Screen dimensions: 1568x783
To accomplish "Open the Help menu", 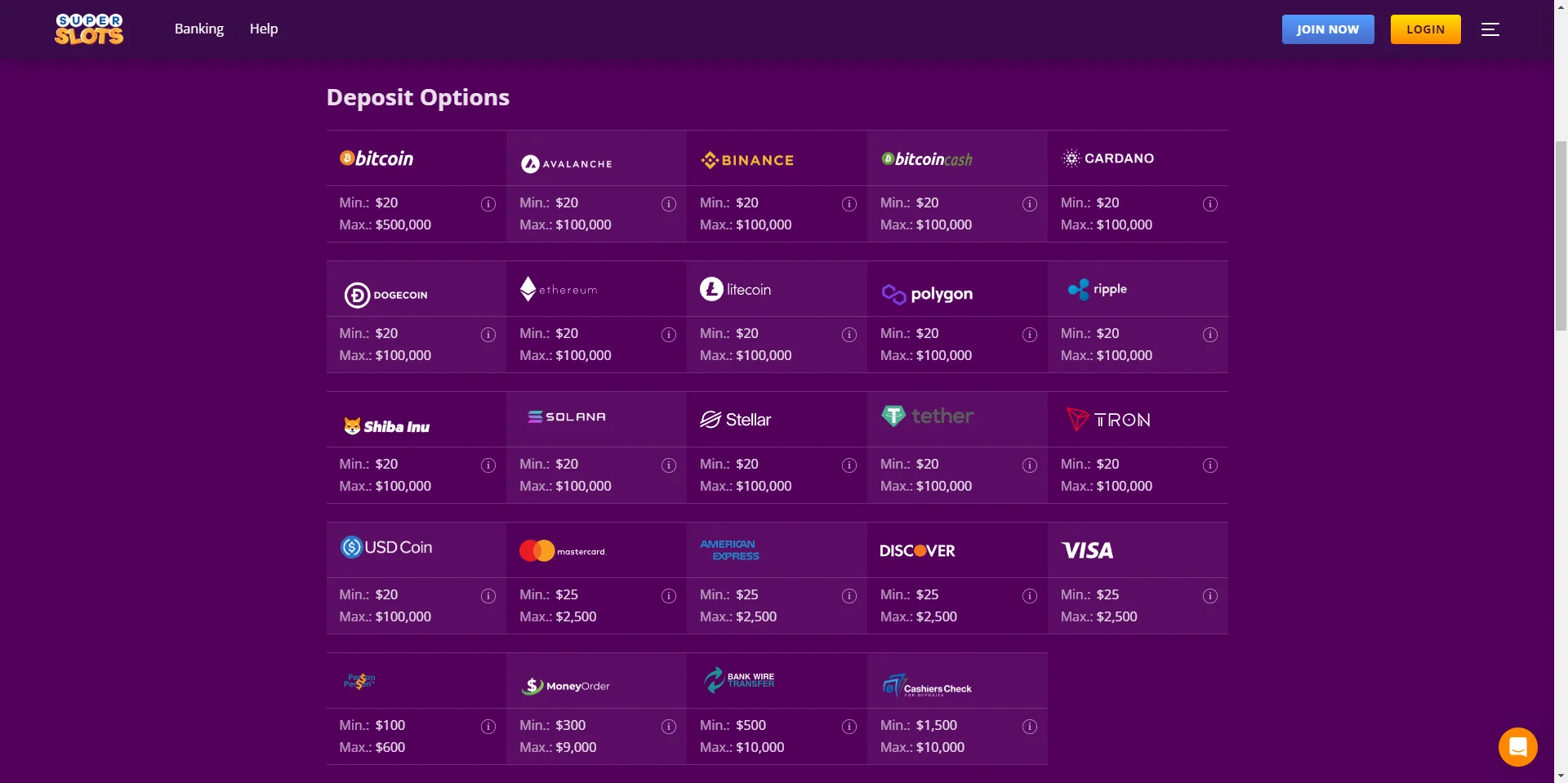I will click(264, 29).
